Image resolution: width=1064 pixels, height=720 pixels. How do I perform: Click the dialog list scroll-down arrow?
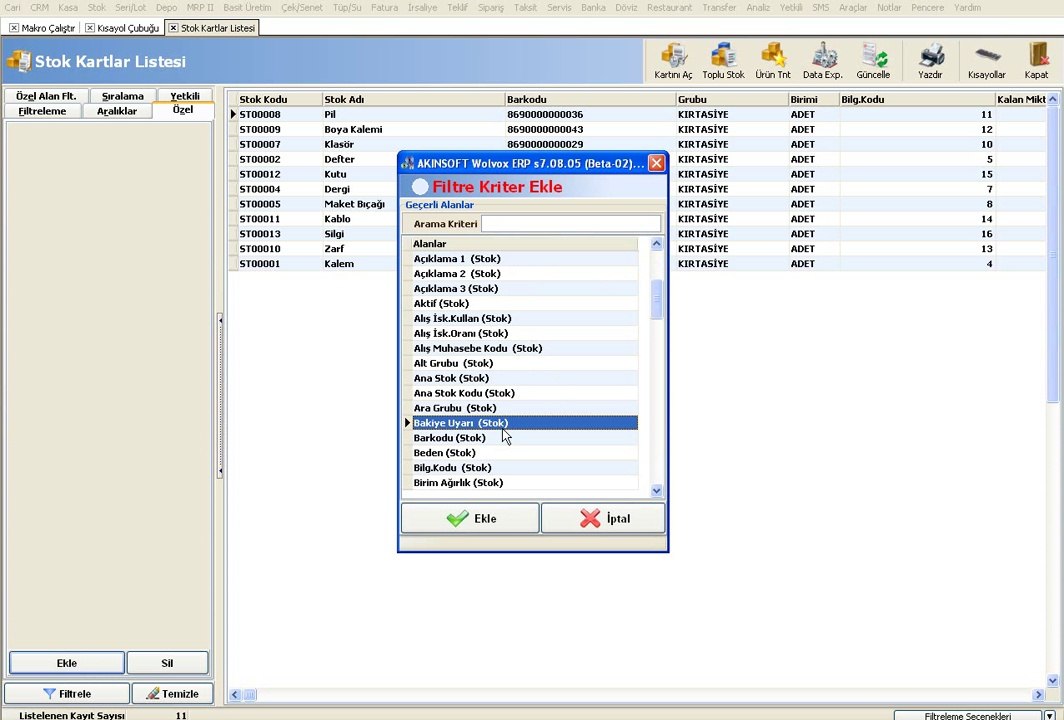coord(656,491)
